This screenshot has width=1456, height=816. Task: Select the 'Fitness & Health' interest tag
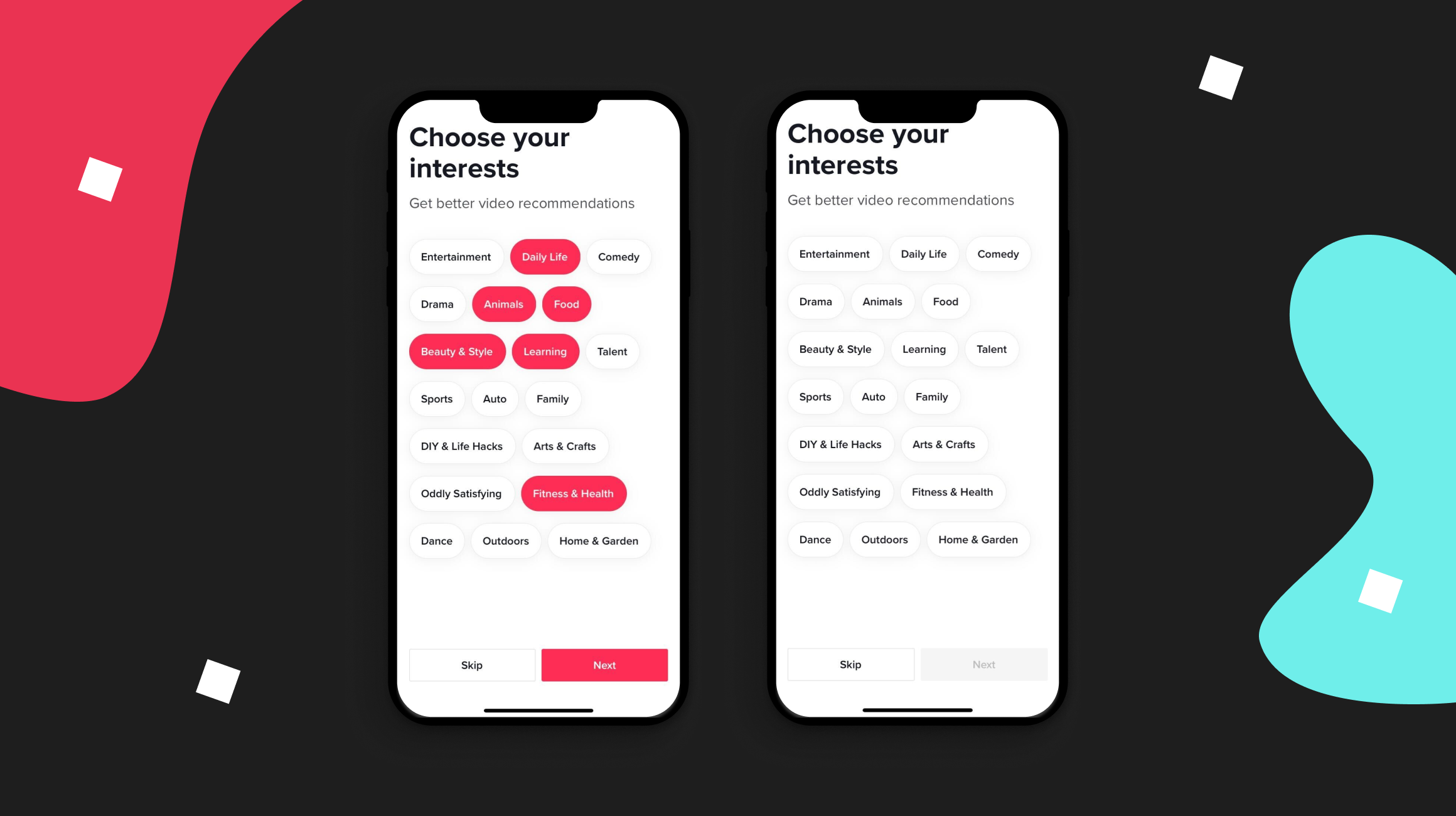click(573, 493)
